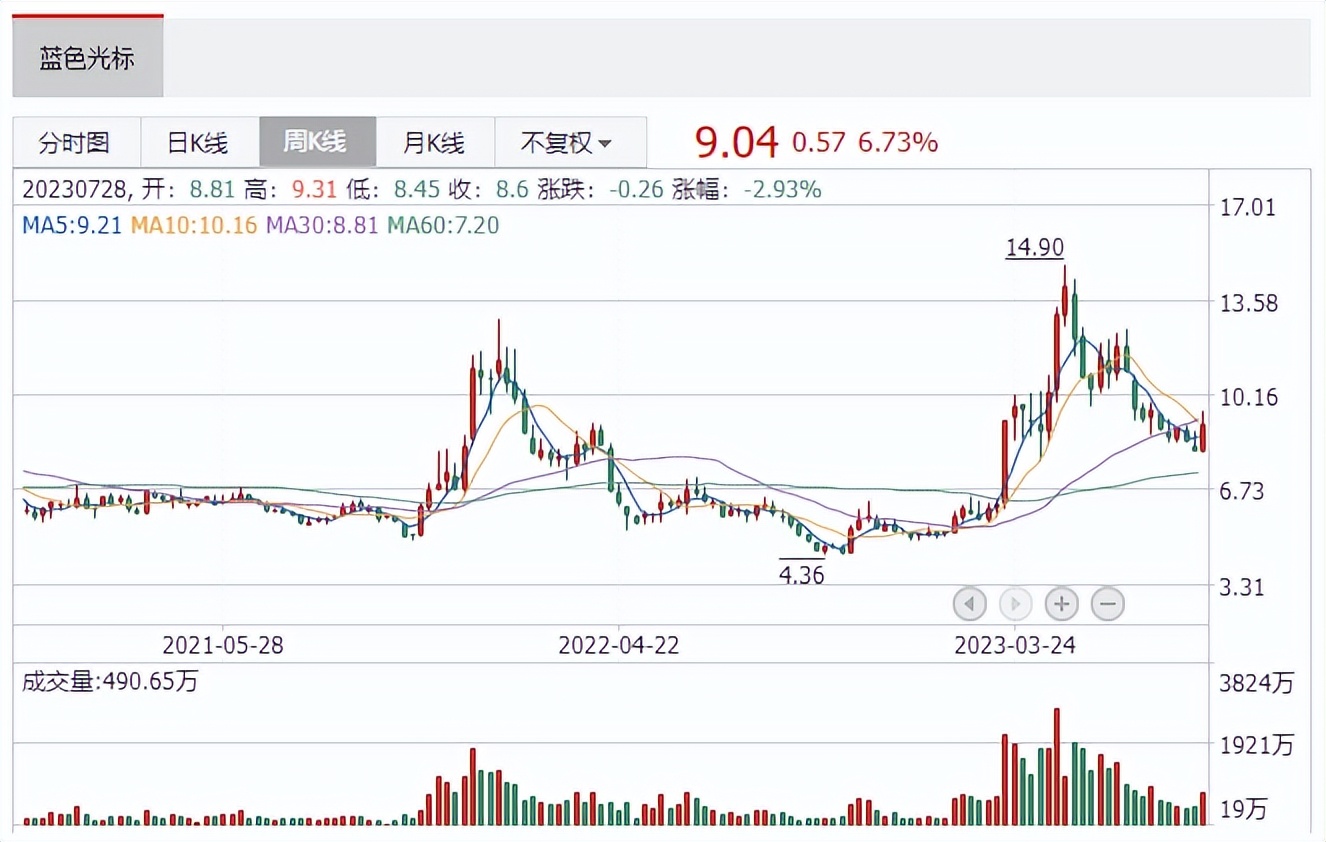Click the current price 9.04
The image size is (1326, 842).
tap(736, 143)
